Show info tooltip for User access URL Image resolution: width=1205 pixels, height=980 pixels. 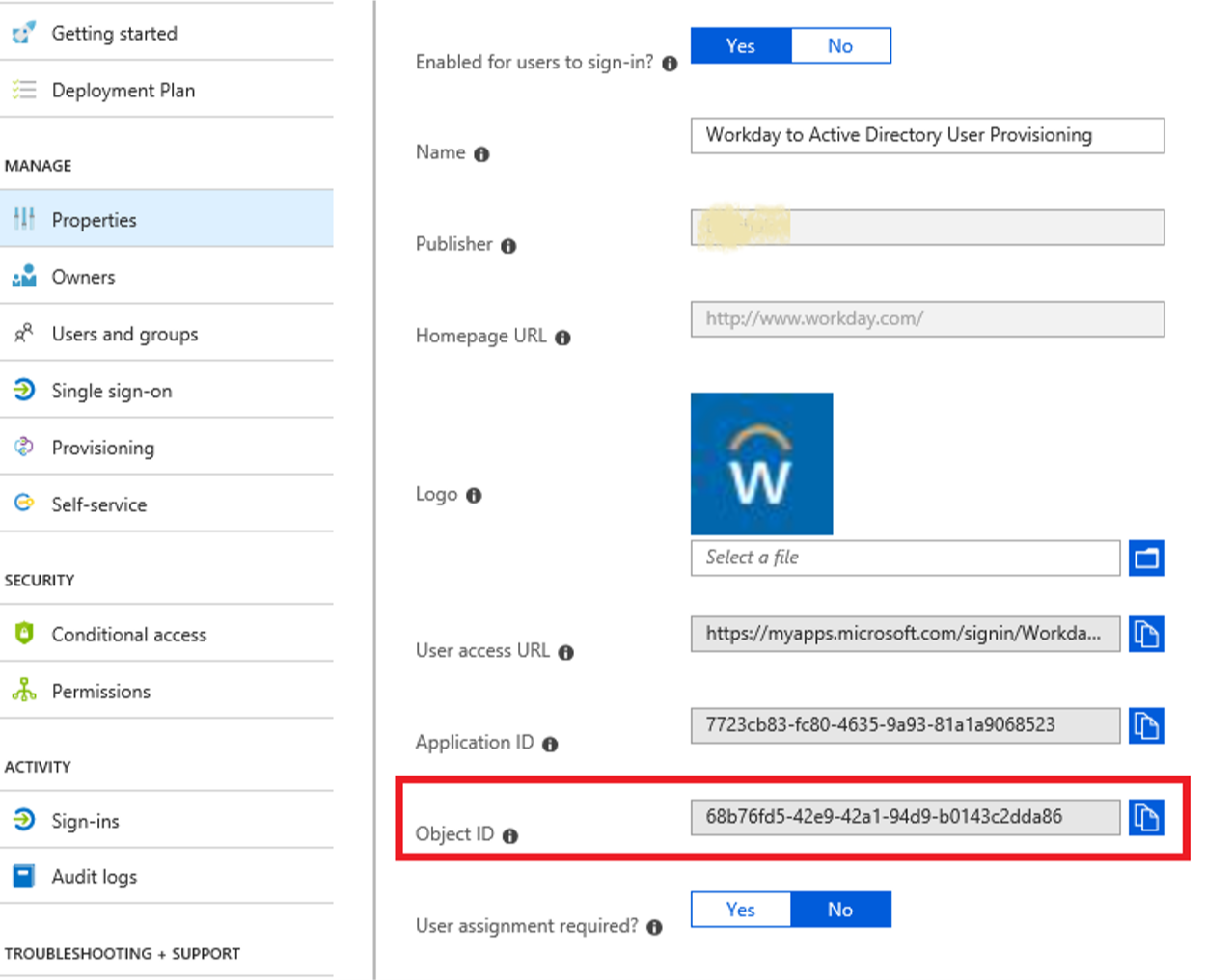point(566,653)
